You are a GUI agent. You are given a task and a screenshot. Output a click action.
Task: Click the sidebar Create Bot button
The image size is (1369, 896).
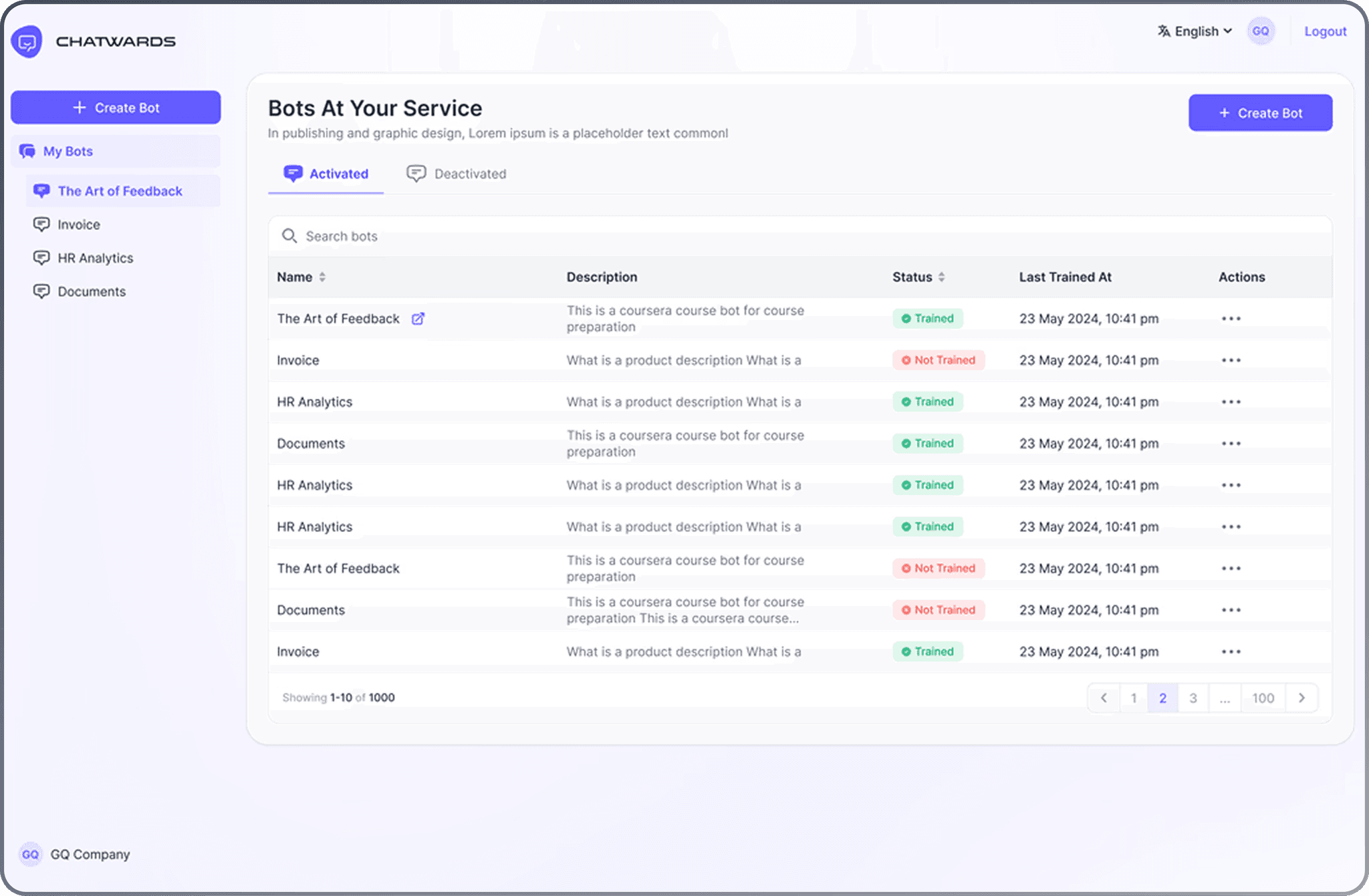point(116,108)
